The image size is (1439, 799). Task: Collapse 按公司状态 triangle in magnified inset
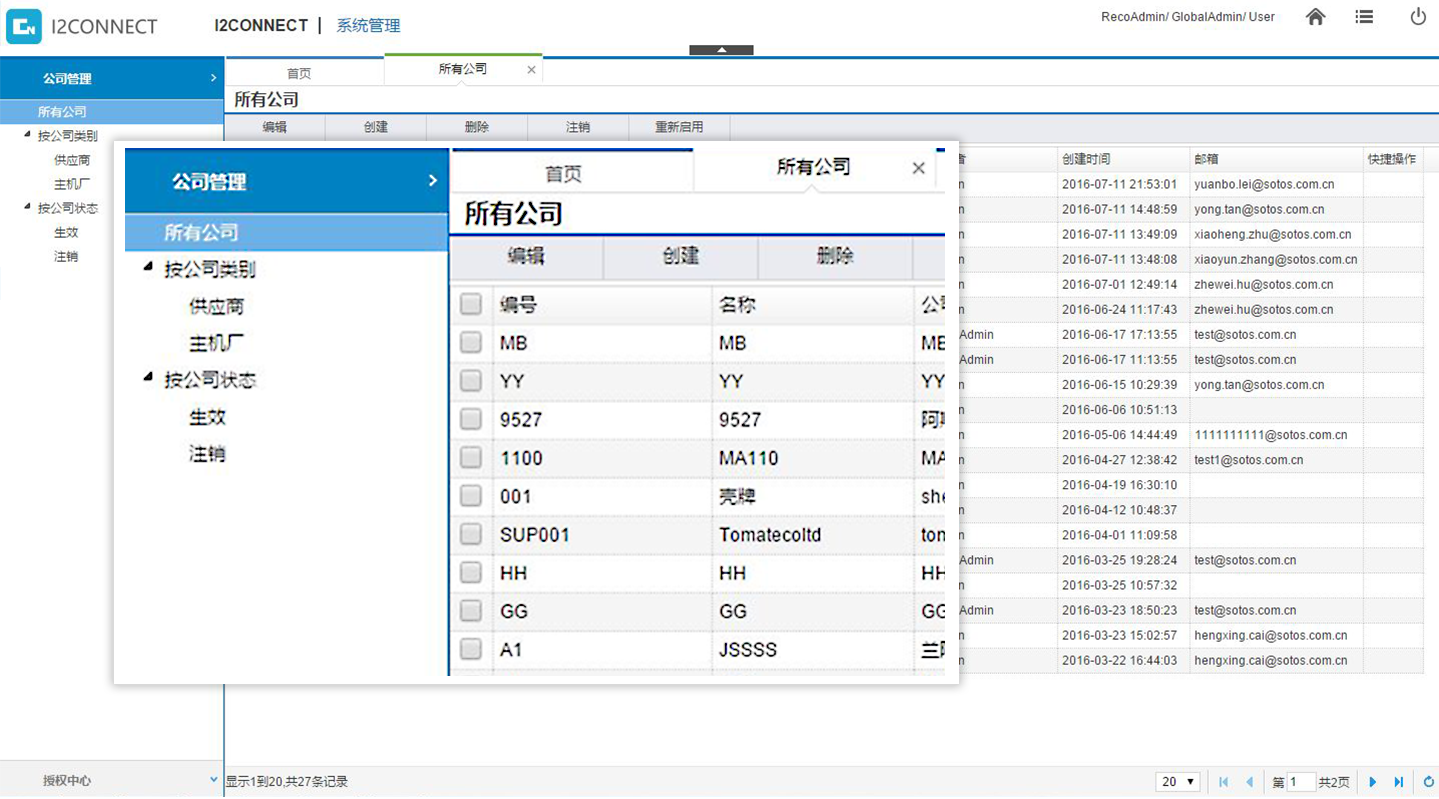point(148,378)
